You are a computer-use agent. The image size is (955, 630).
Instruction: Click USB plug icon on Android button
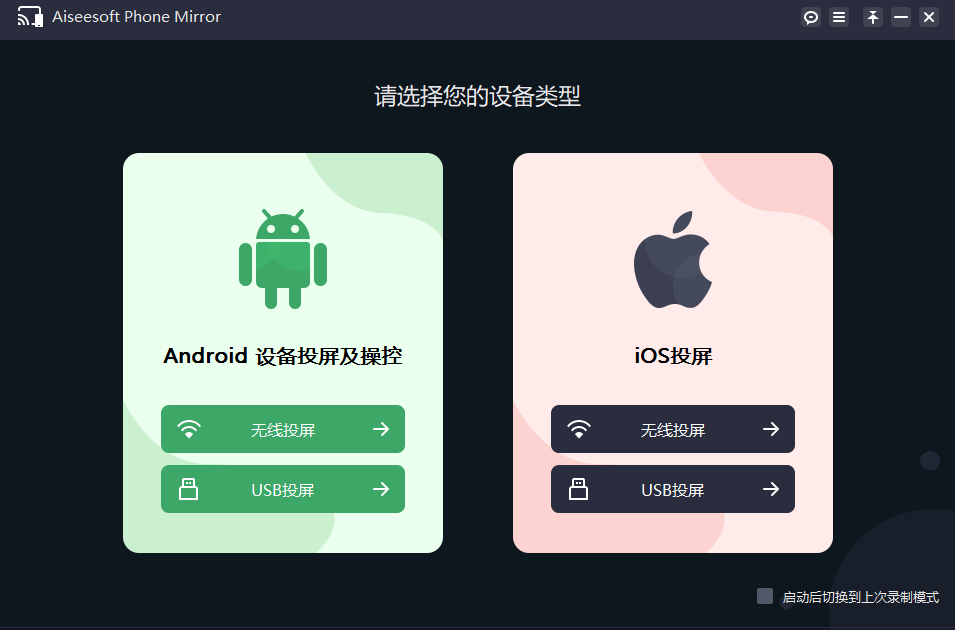[188, 489]
